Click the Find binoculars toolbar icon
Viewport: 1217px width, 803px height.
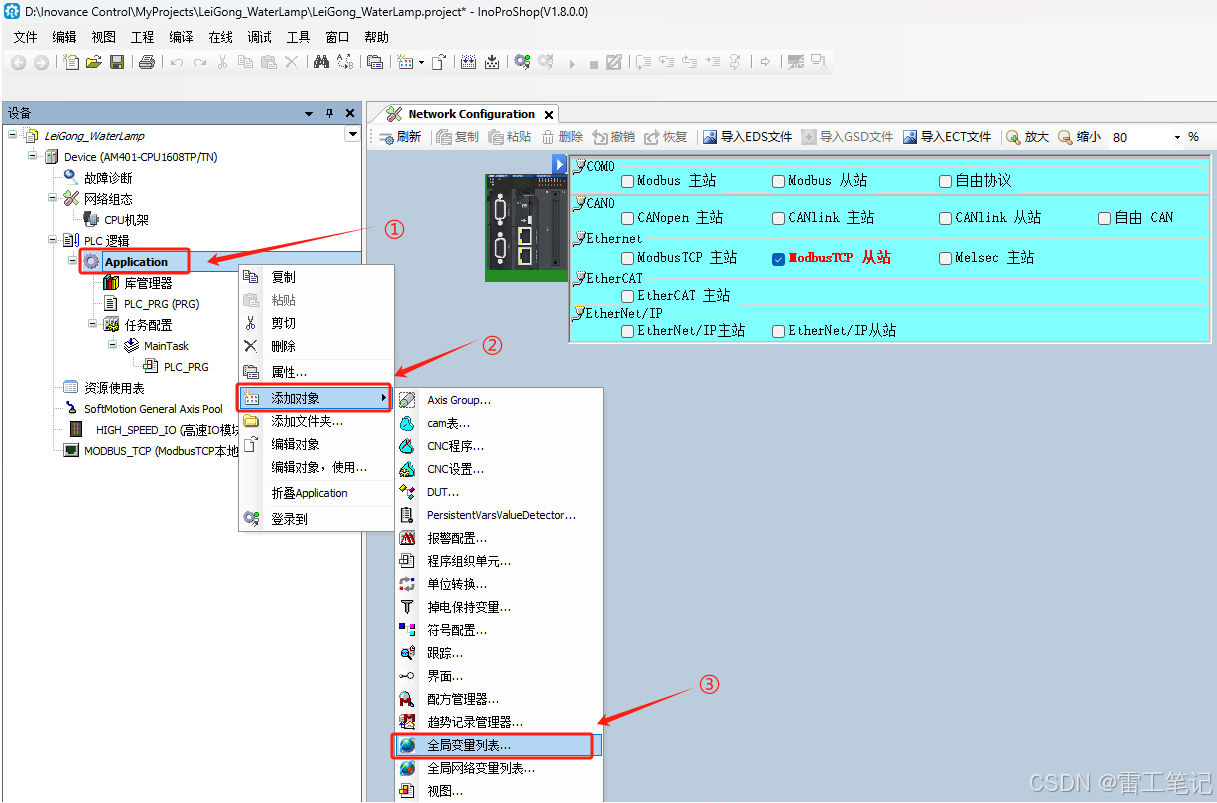pyautogui.click(x=322, y=62)
